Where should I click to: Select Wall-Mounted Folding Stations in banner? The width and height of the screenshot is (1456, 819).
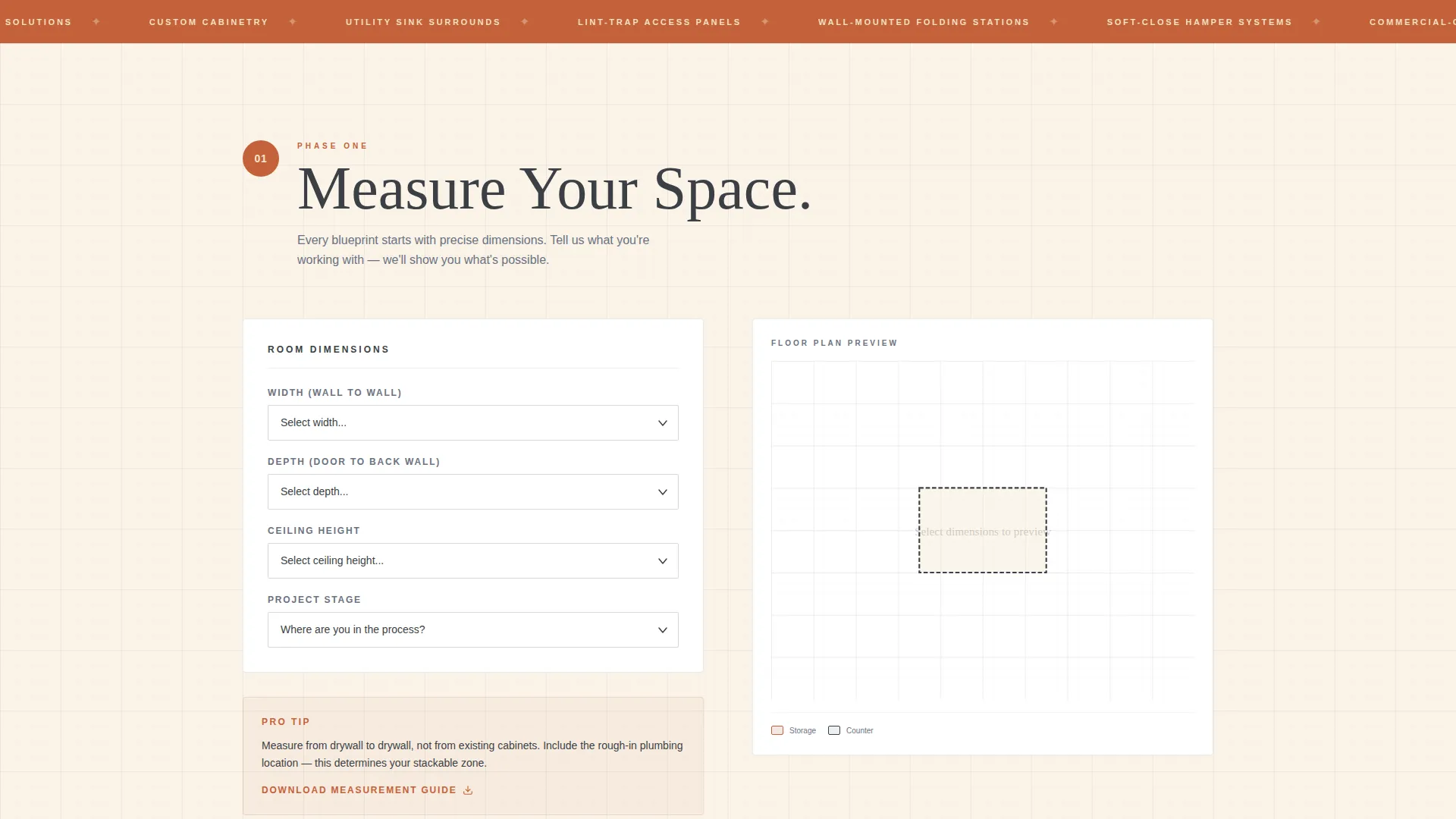click(924, 22)
